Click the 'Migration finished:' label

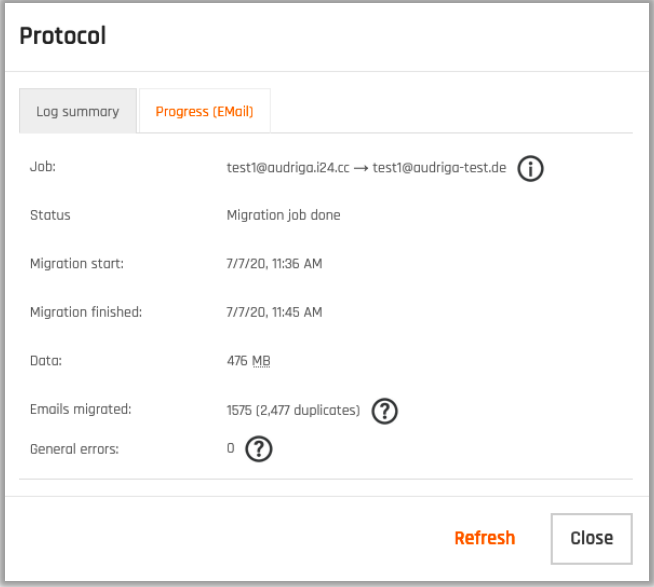click(86, 312)
